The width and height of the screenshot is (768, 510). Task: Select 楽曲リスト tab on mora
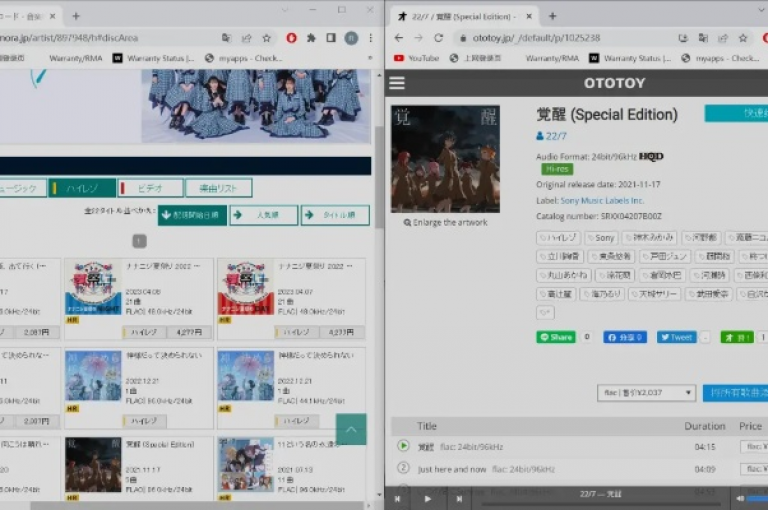218,188
